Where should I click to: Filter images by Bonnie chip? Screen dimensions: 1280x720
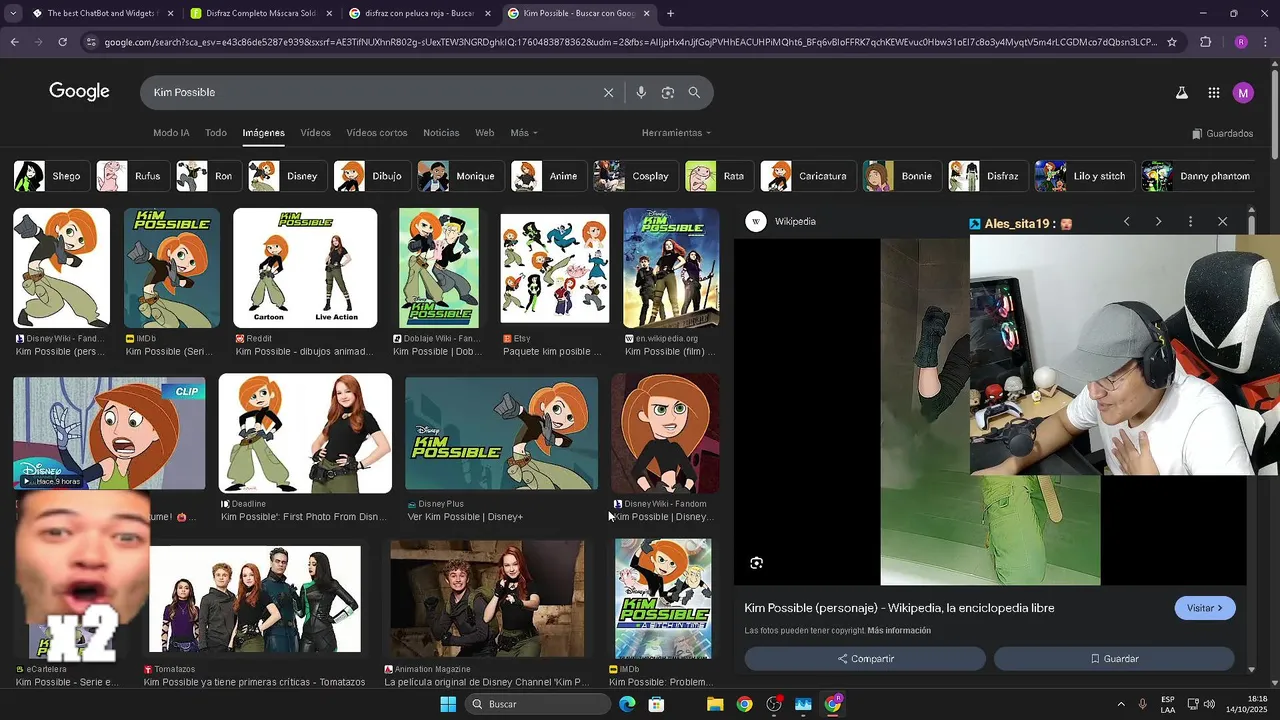point(901,176)
